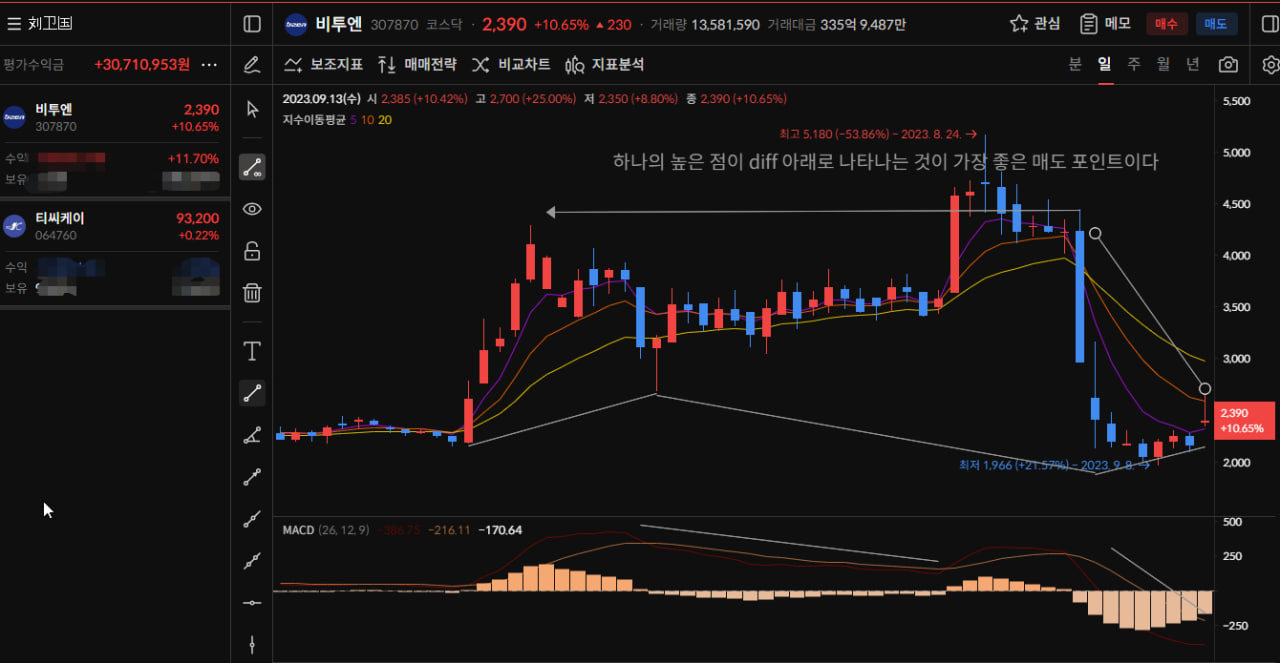
Task: Click the 평가수익금 +30,710,953원 value
Action: [x=142, y=64]
